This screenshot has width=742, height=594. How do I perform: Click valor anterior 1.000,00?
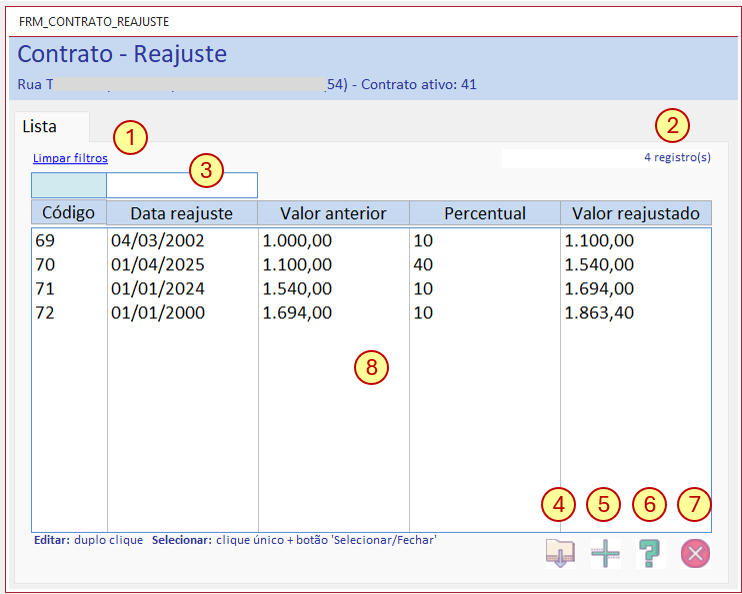[x=297, y=240]
